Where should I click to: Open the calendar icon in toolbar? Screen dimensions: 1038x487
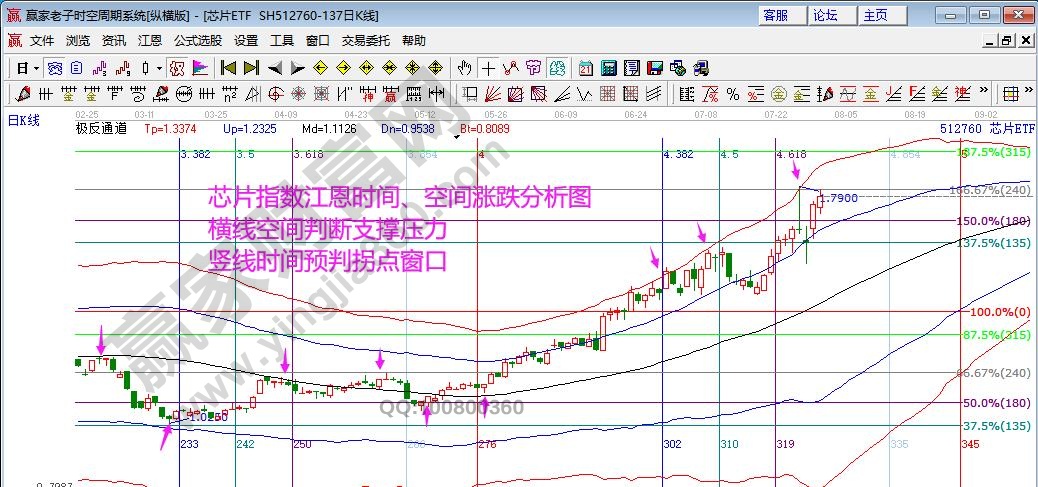tap(584, 68)
